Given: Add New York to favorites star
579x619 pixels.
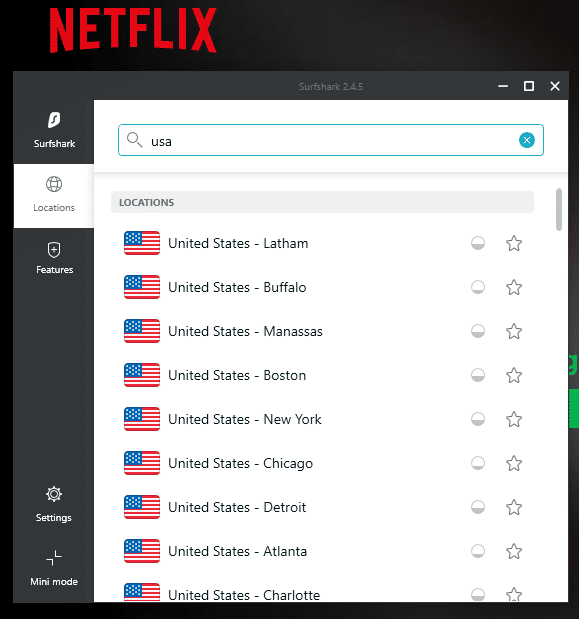Looking at the screenshot, I should point(514,419).
